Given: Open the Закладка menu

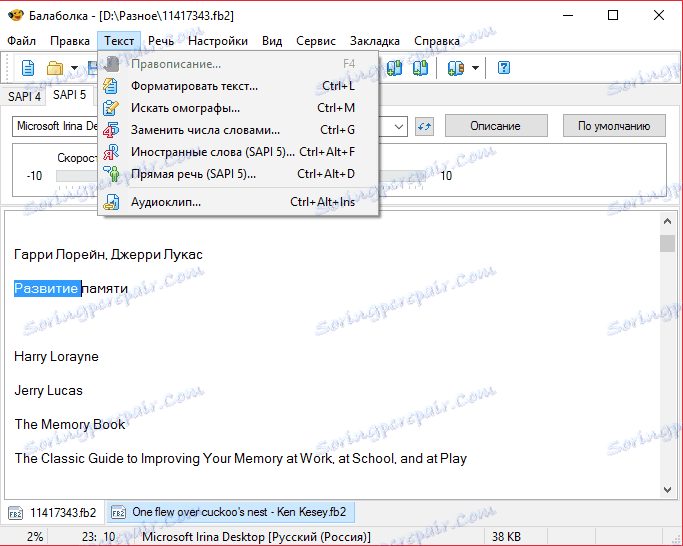Looking at the screenshot, I should [x=375, y=41].
